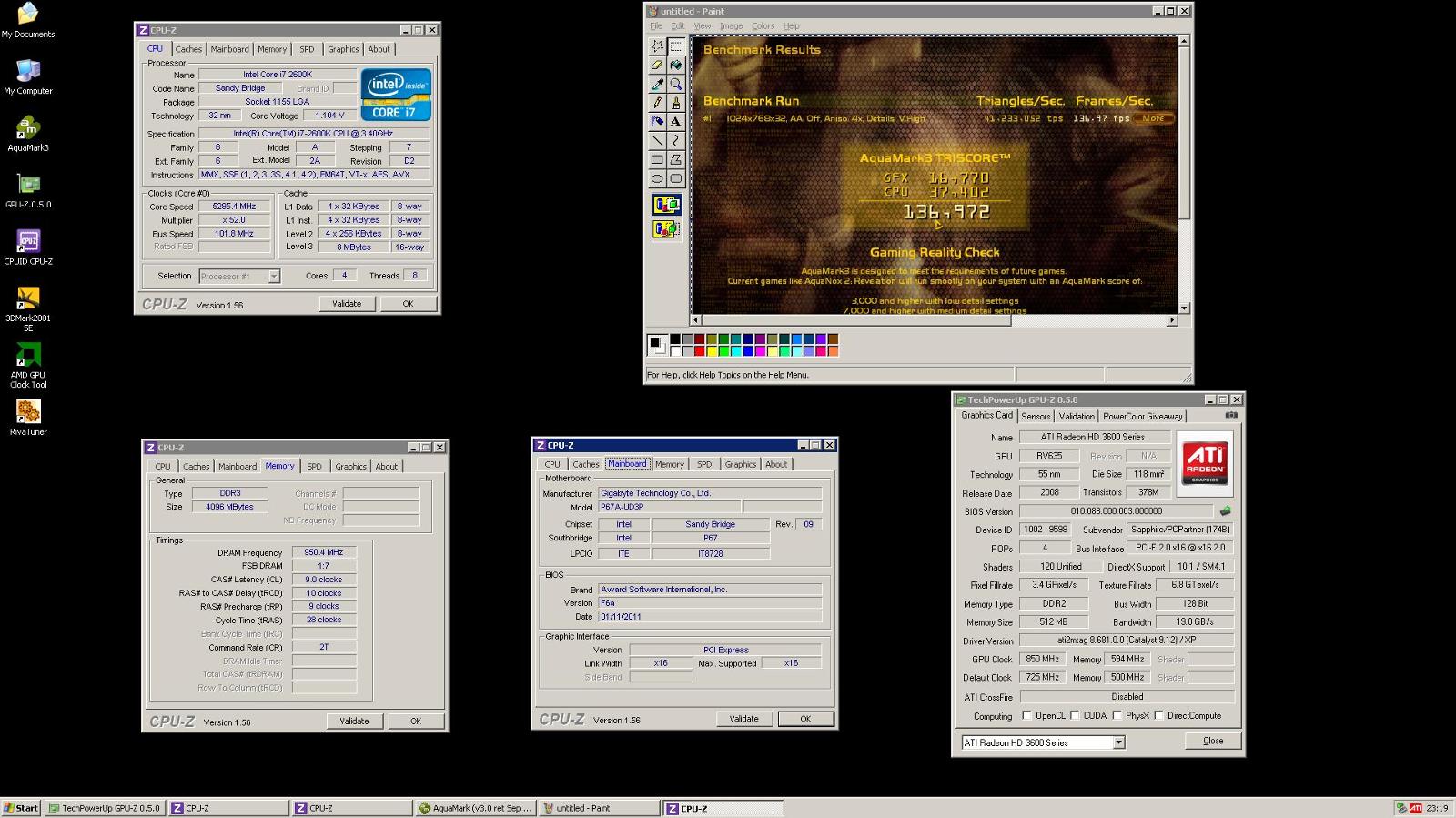
Task: Open the AquaMark3 desktop shortcut
Action: tap(28, 133)
